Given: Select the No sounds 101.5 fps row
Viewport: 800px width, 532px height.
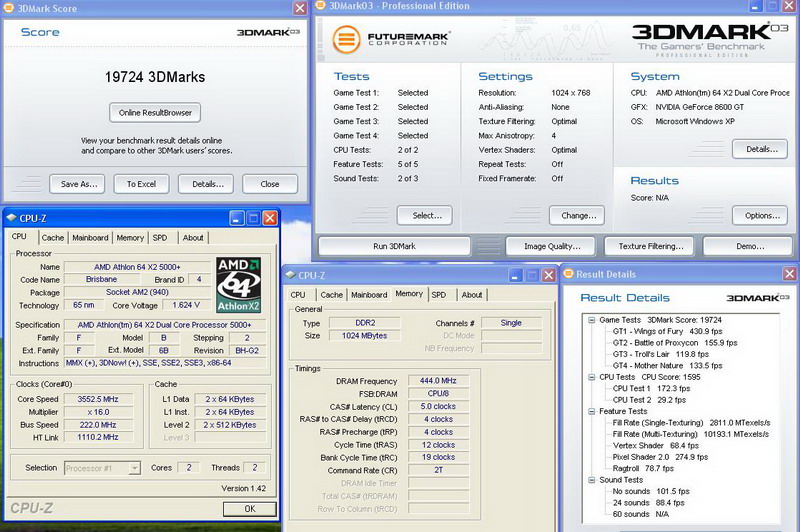Looking at the screenshot, I should (651, 491).
